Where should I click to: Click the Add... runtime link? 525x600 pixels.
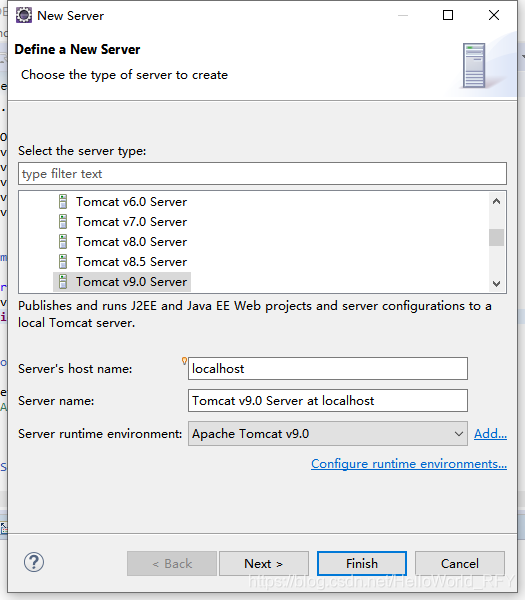(x=491, y=434)
